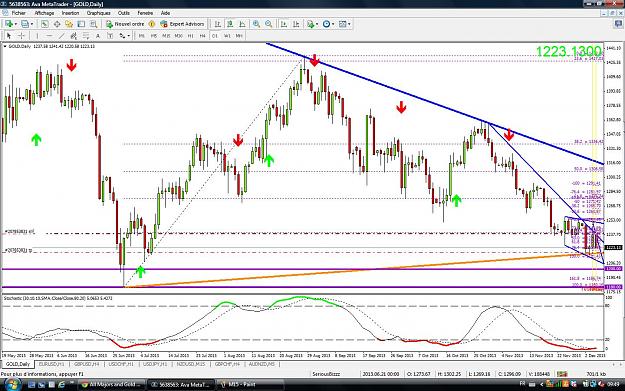Select the text label tool
The width and height of the screenshot is (625, 391).
pos(110,36)
